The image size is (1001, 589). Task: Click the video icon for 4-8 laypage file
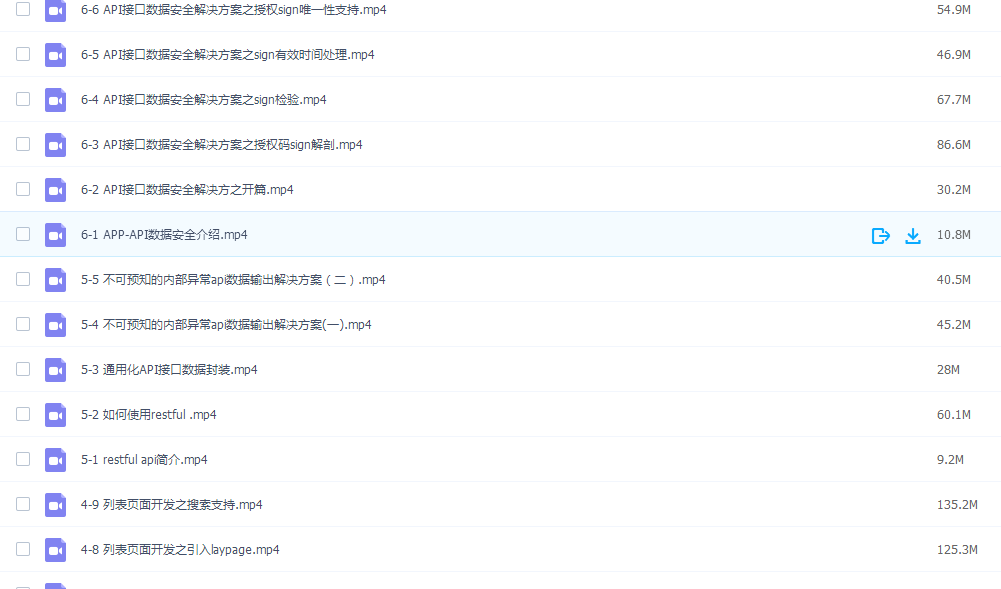(56, 549)
